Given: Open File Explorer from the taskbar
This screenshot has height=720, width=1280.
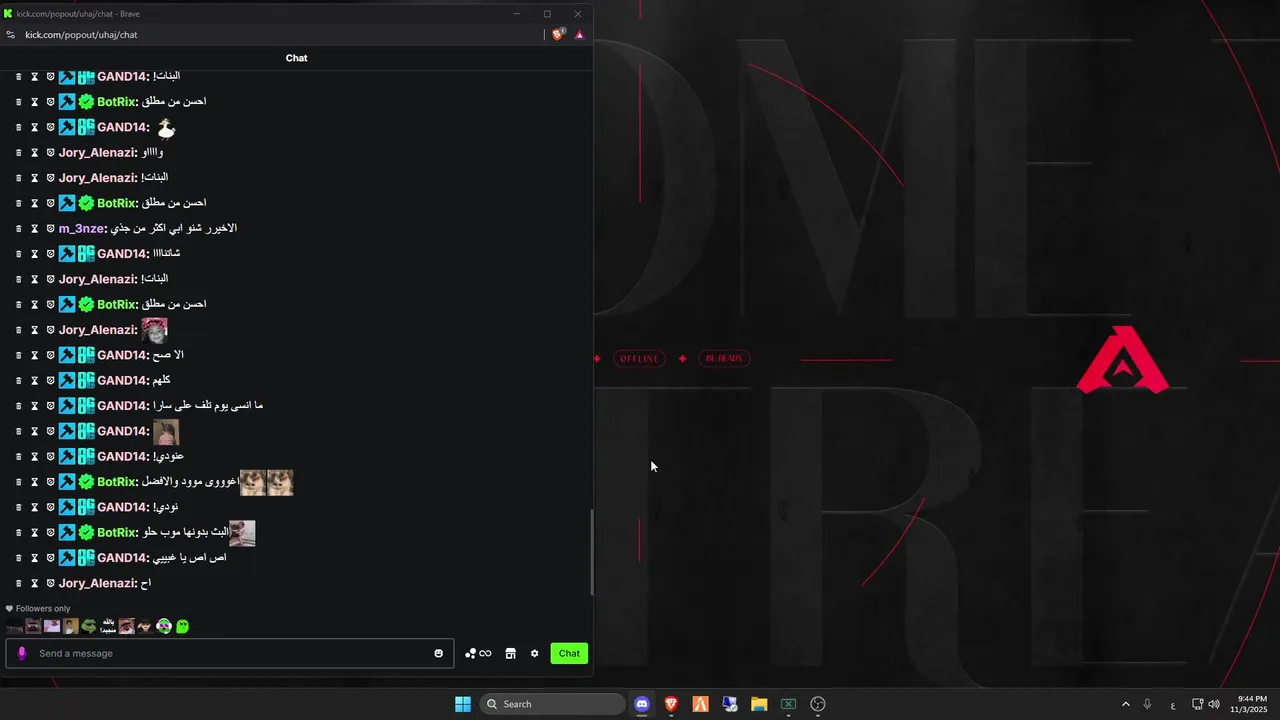Looking at the screenshot, I should click(759, 704).
